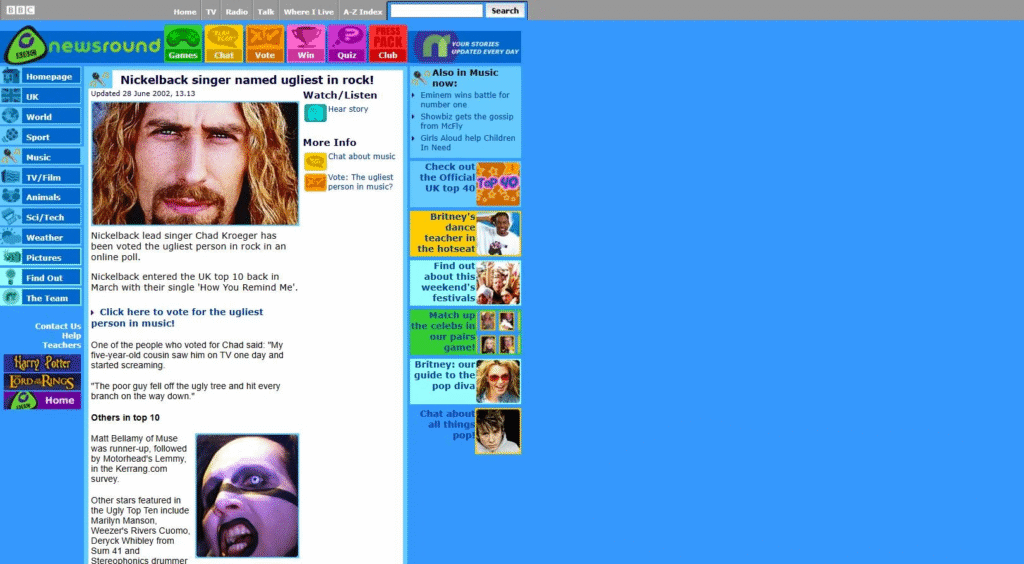Open the pink Win trophy icon

306,44
